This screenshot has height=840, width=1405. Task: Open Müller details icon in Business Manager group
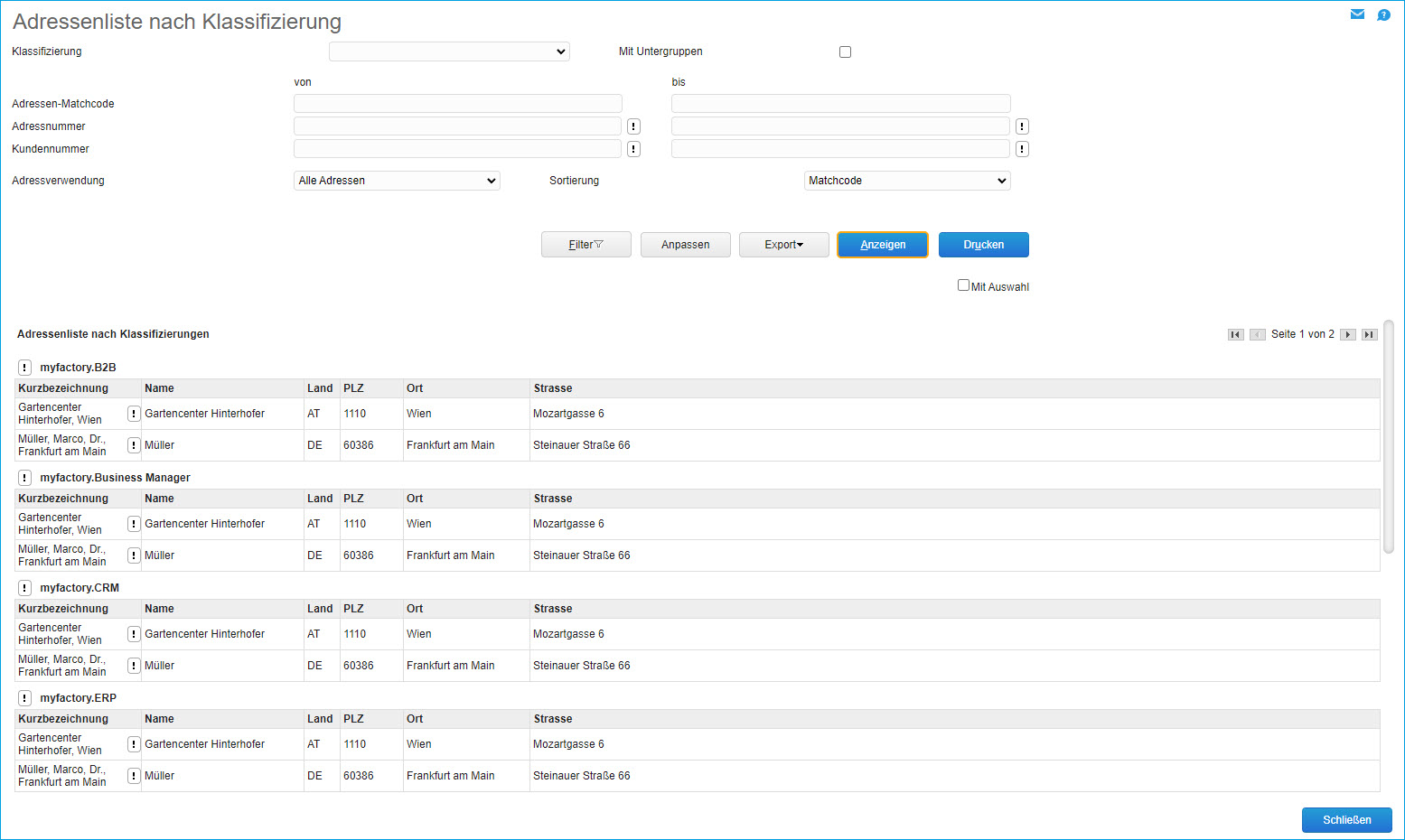click(x=134, y=555)
